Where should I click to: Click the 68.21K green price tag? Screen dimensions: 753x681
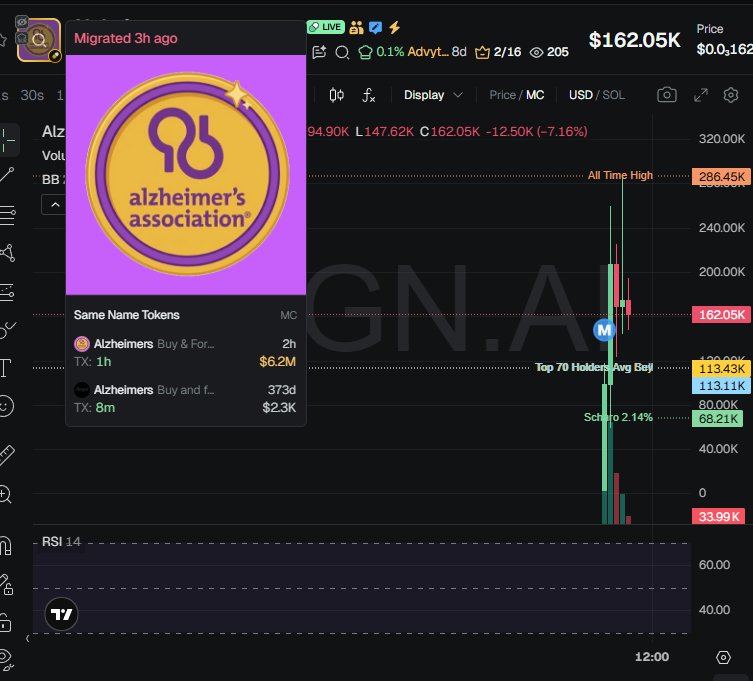717,418
